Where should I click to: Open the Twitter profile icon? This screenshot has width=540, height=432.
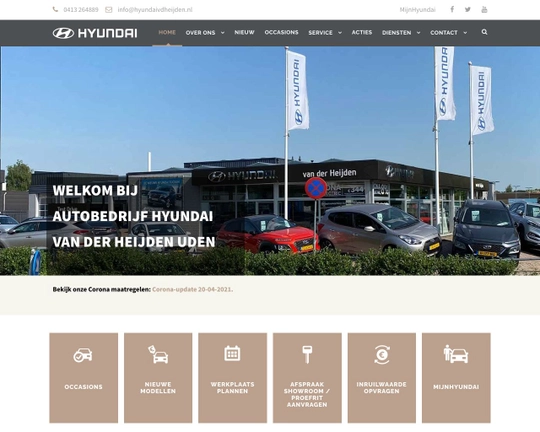tap(467, 9)
